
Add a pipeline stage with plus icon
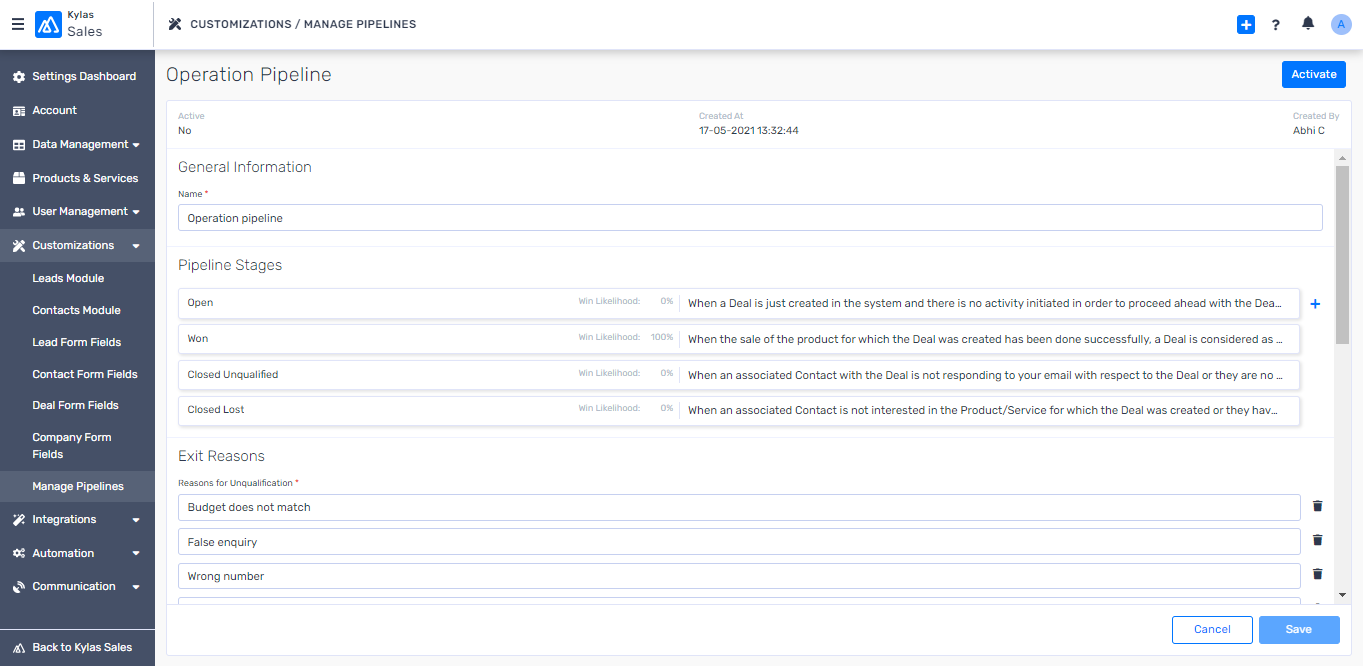pyautogui.click(x=1315, y=304)
